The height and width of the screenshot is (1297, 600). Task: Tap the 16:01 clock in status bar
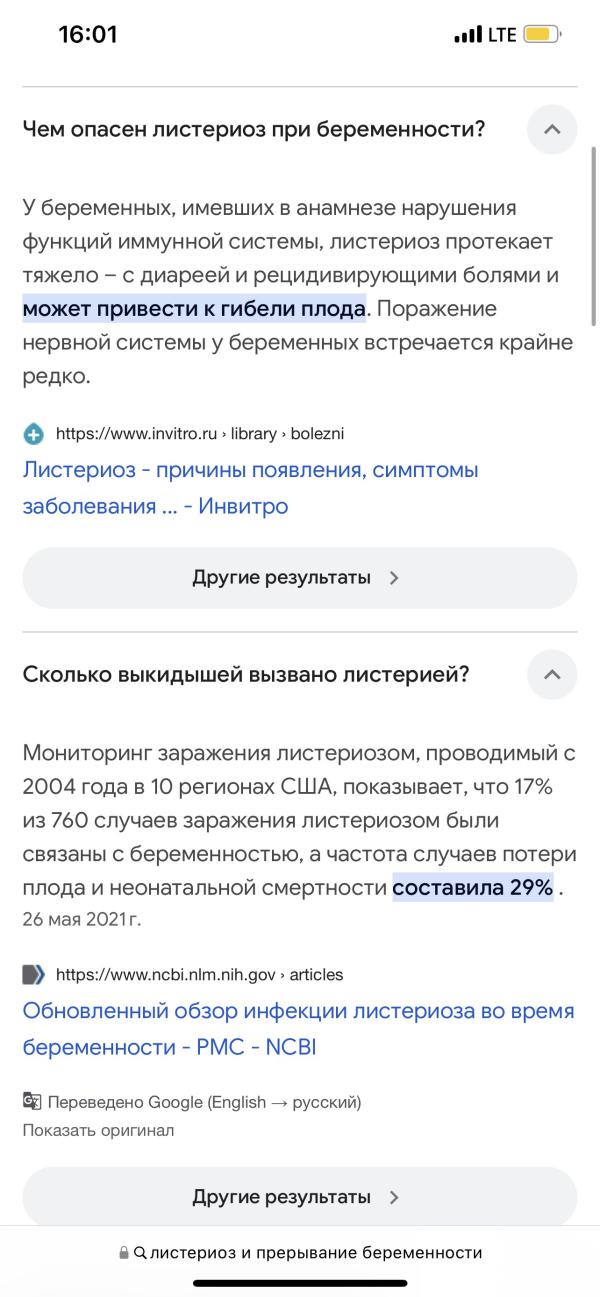coord(88,35)
